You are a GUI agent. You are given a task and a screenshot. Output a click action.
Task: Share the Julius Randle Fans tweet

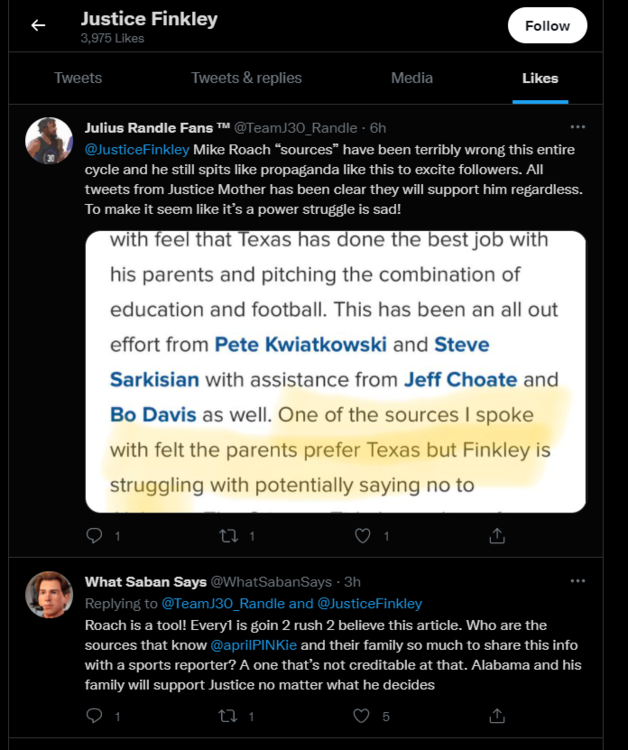click(x=497, y=536)
